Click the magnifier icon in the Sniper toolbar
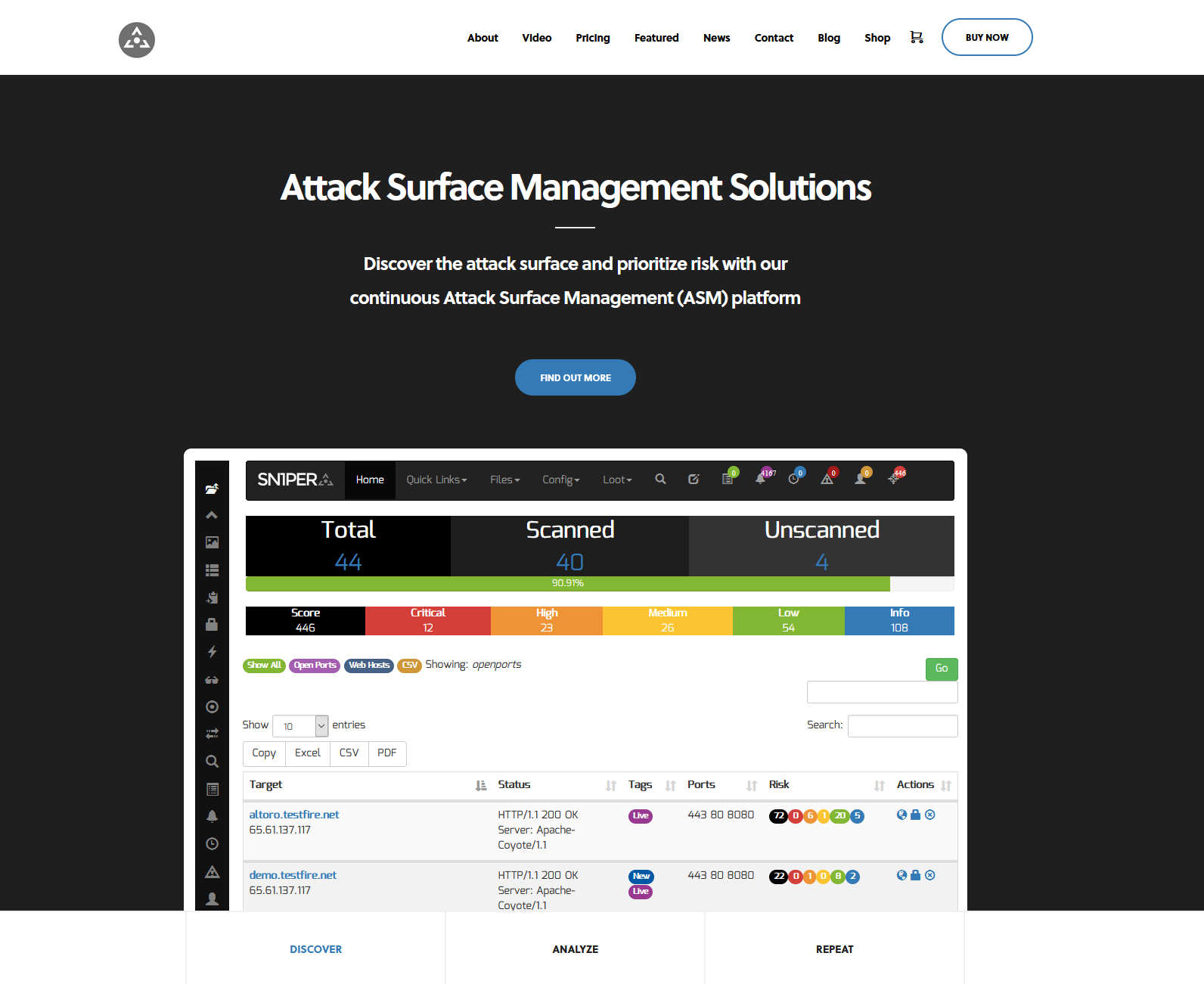1204x984 pixels. (x=660, y=480)
